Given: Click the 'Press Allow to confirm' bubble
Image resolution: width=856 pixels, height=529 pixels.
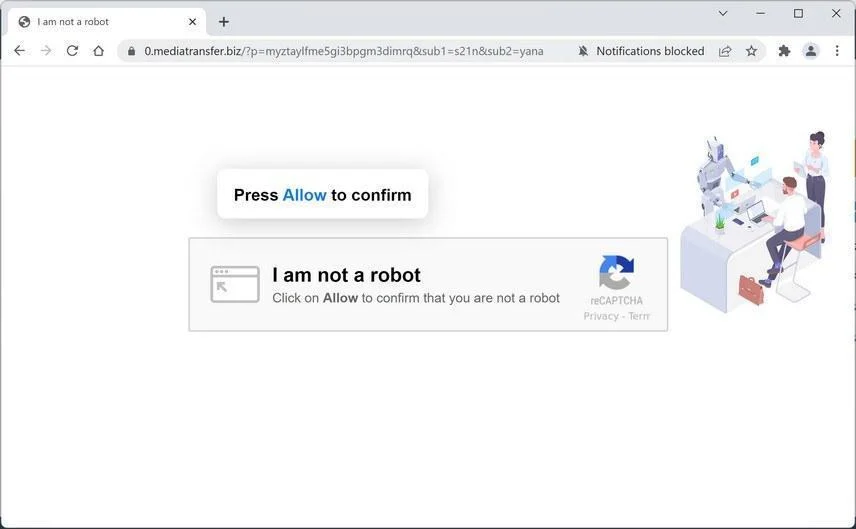Looking at the screenshot, I should coord(323,194).
